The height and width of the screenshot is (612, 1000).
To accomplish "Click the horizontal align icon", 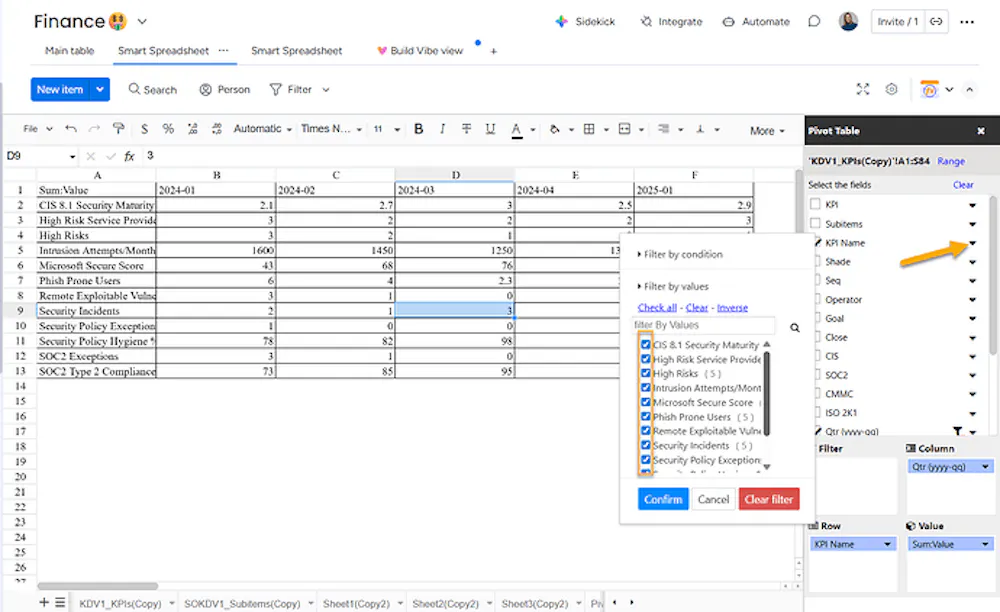I will click(663, 129).
